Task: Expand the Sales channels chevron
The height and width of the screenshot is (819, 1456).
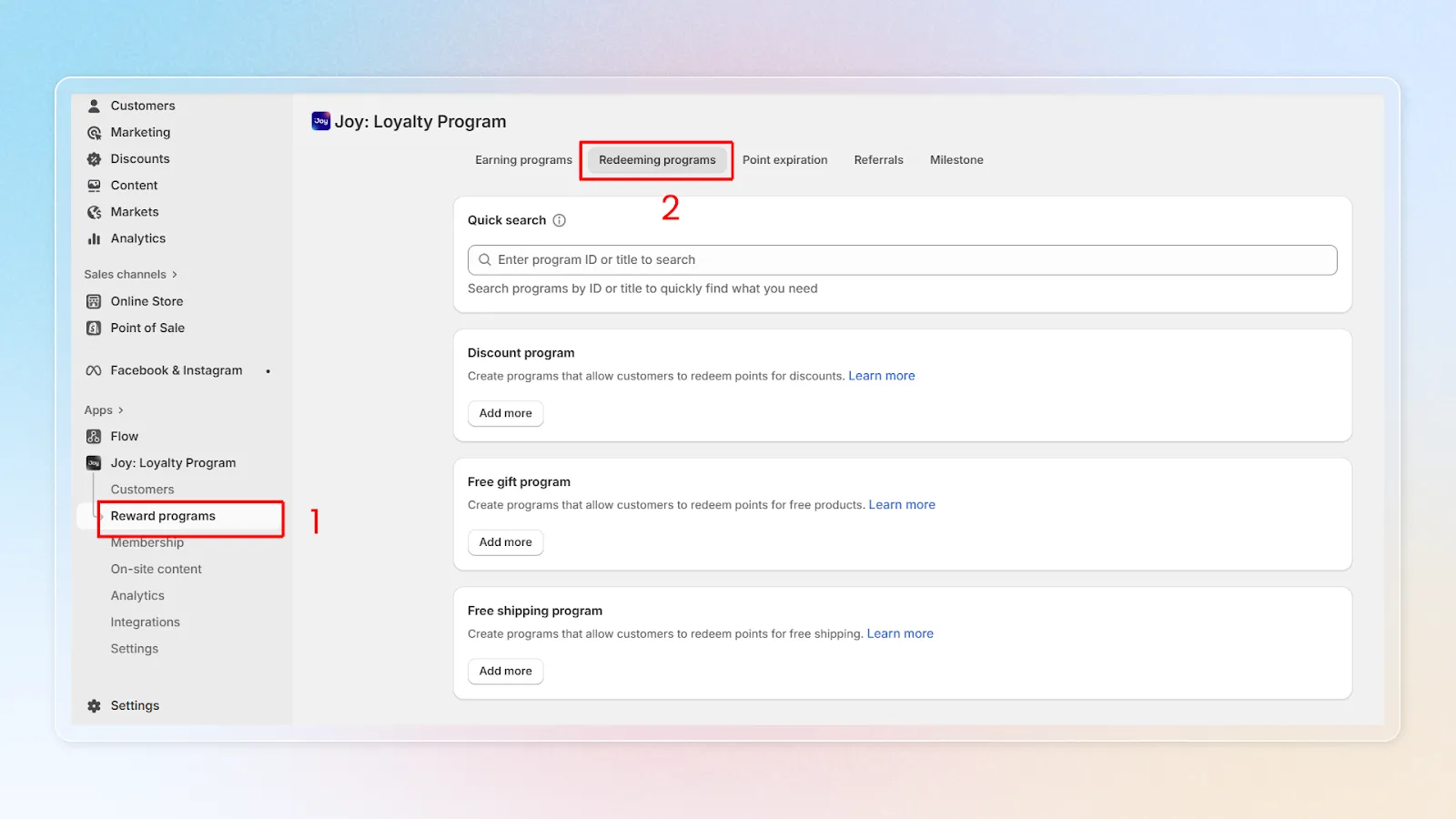Action: click(x=175, y=275)
